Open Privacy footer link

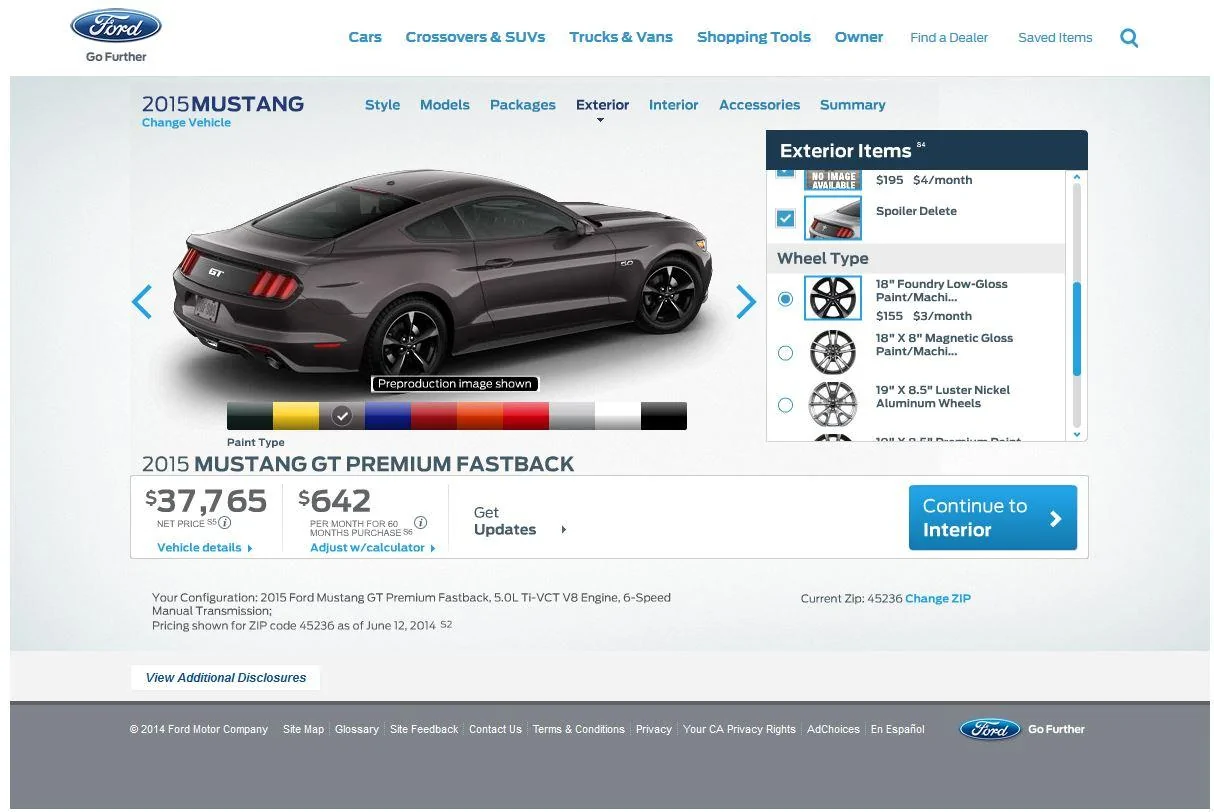coord(654,730)
